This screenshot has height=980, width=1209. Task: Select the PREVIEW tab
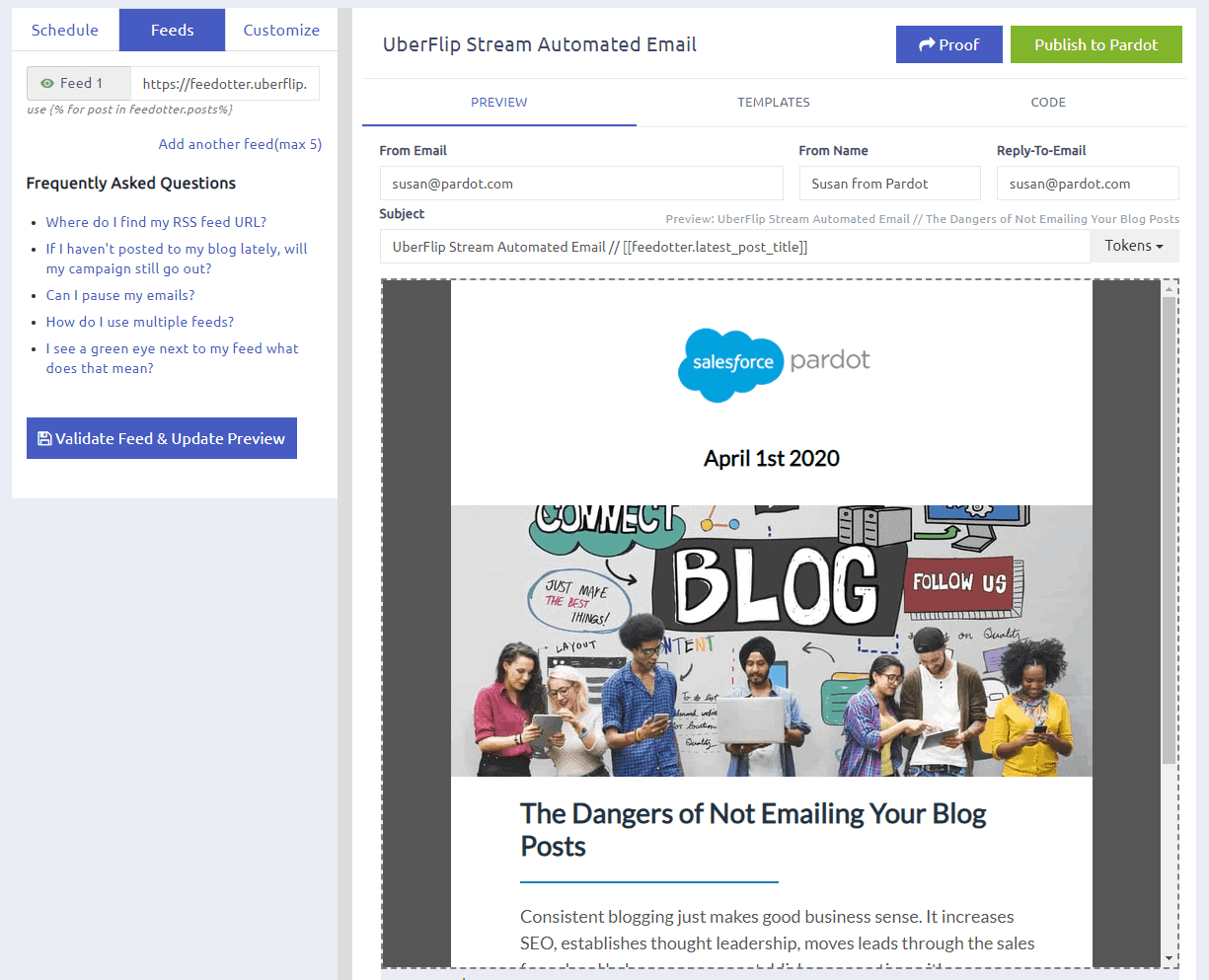click(499, 103)
